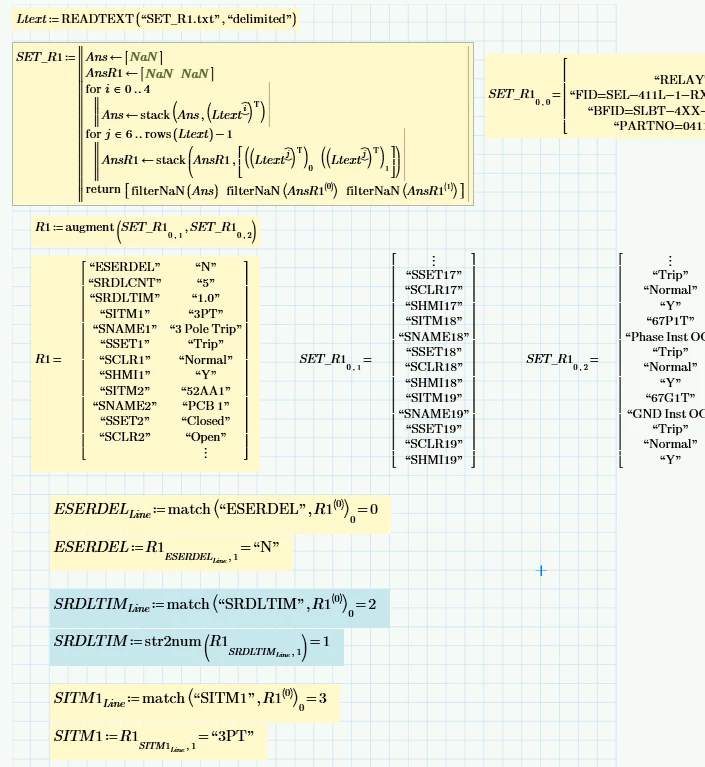
Task: Click the "Open" cell in R1 matrix
Action: tap(205, 436)
